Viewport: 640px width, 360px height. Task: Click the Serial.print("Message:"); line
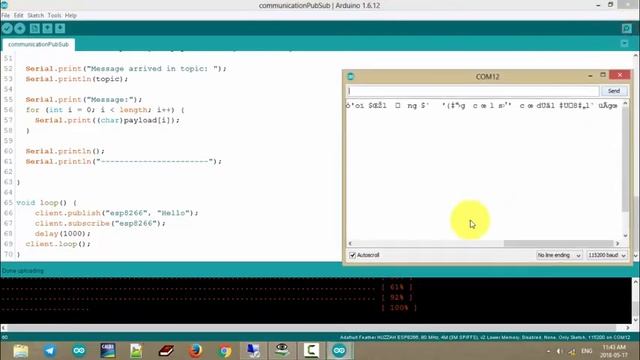pyautogui.click(x=84, y=100)
